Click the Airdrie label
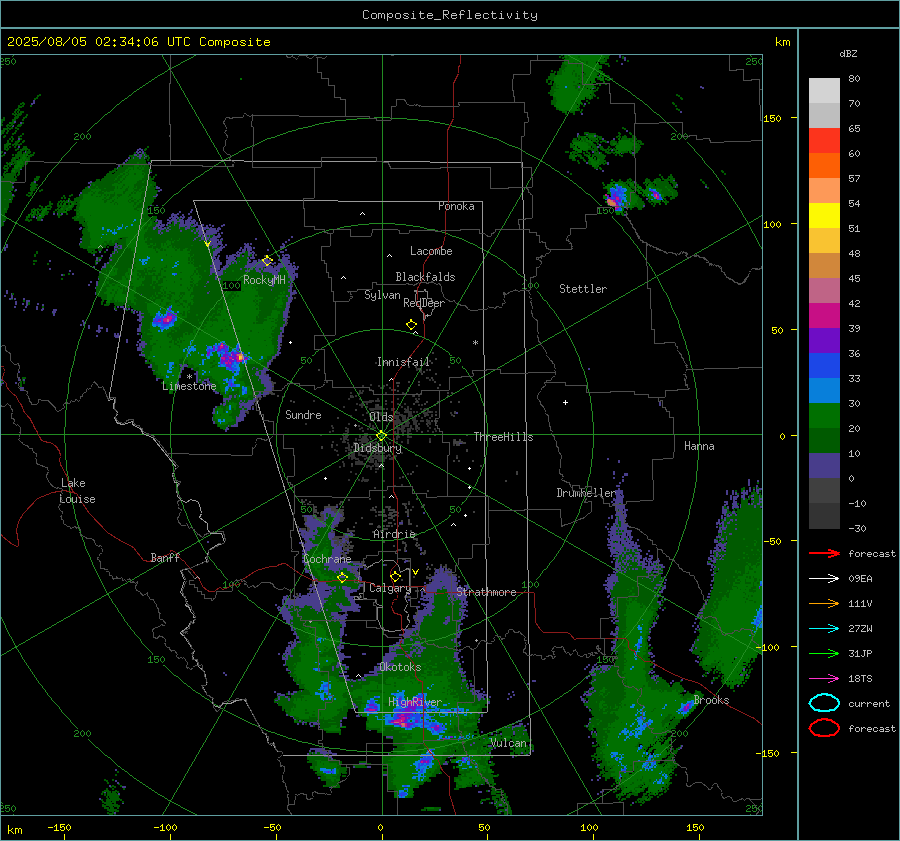This screenshot has height=841, width=900. tap(394, 534)
